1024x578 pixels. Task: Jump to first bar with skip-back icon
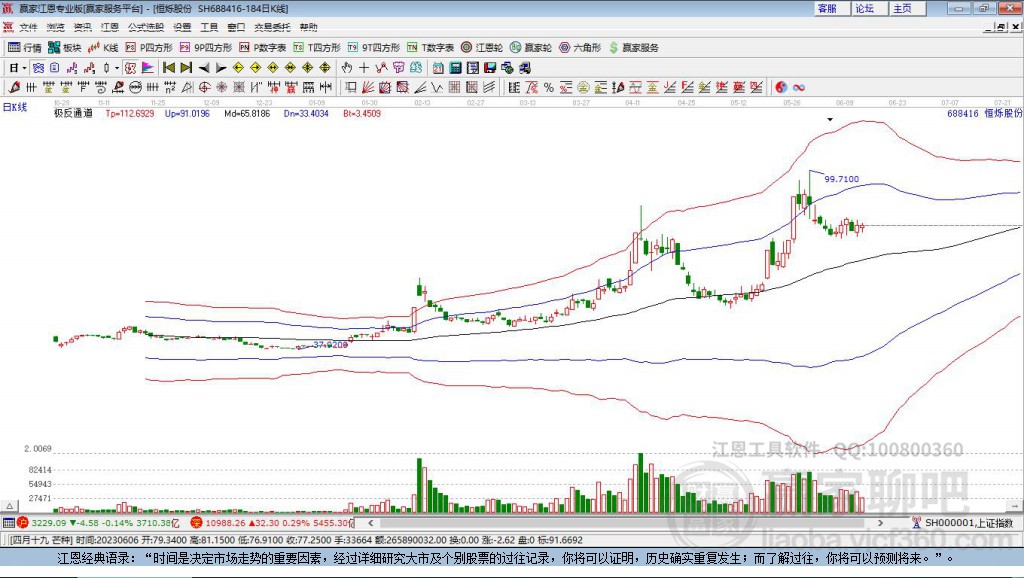tap(169, 67)
